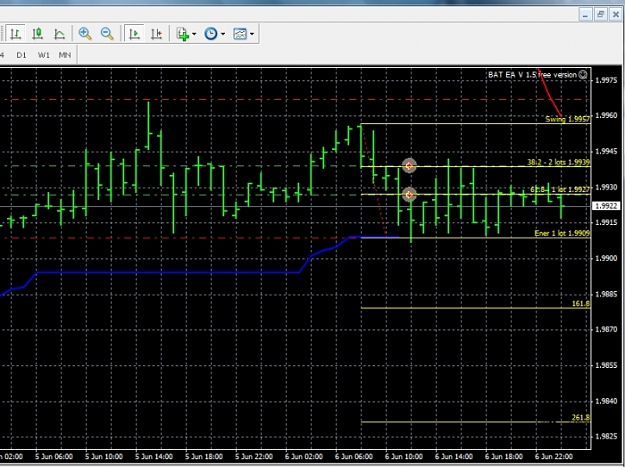Viewport: 625px width, 467px height.
Task: Select the 61.8 - 1 lot 1.9927 label
Action: pyautogui.click(x=560, y=190)
